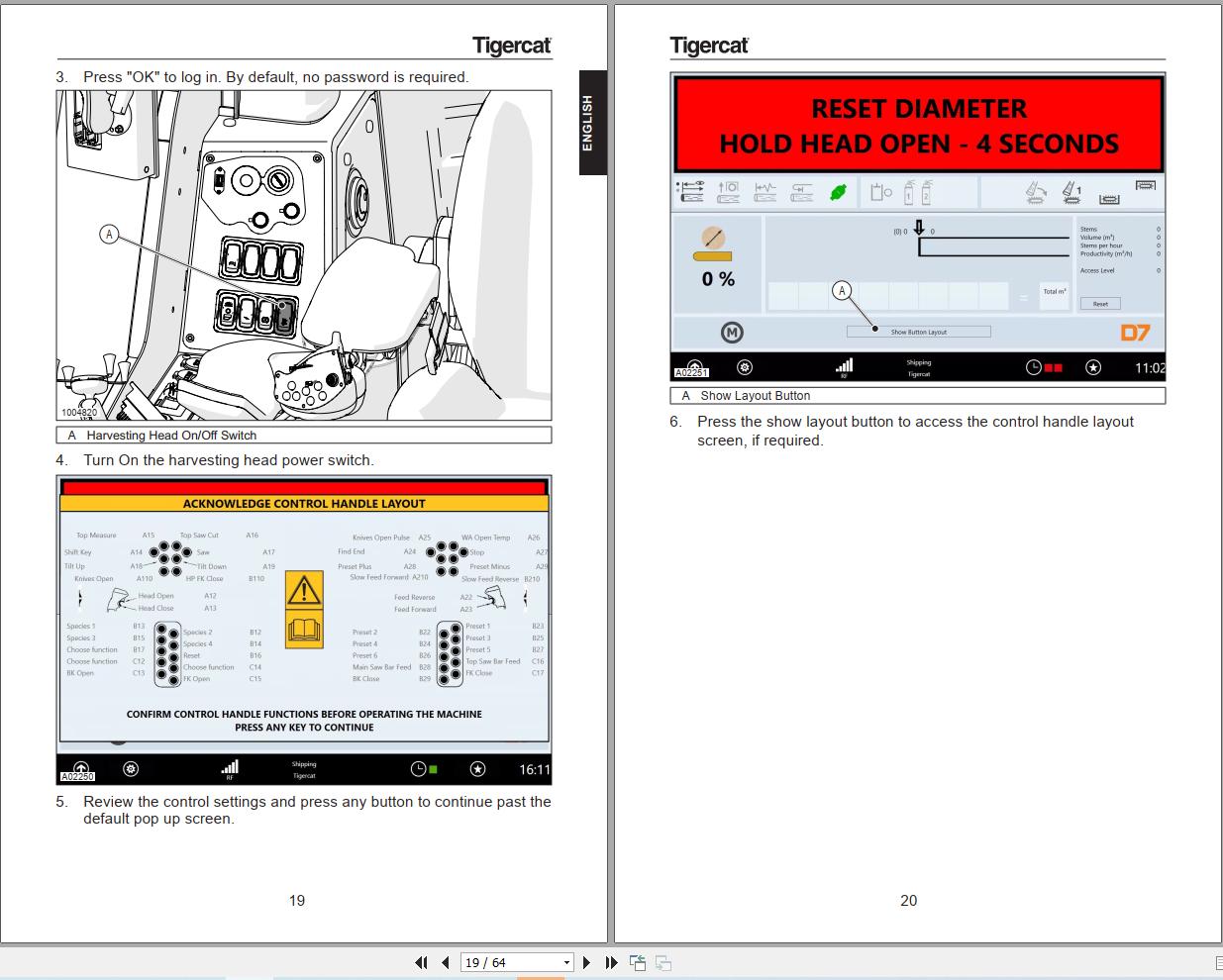1223x980 pixels.
Task: Click the circled M icon on page 20 screen
Action: (732, 333)
